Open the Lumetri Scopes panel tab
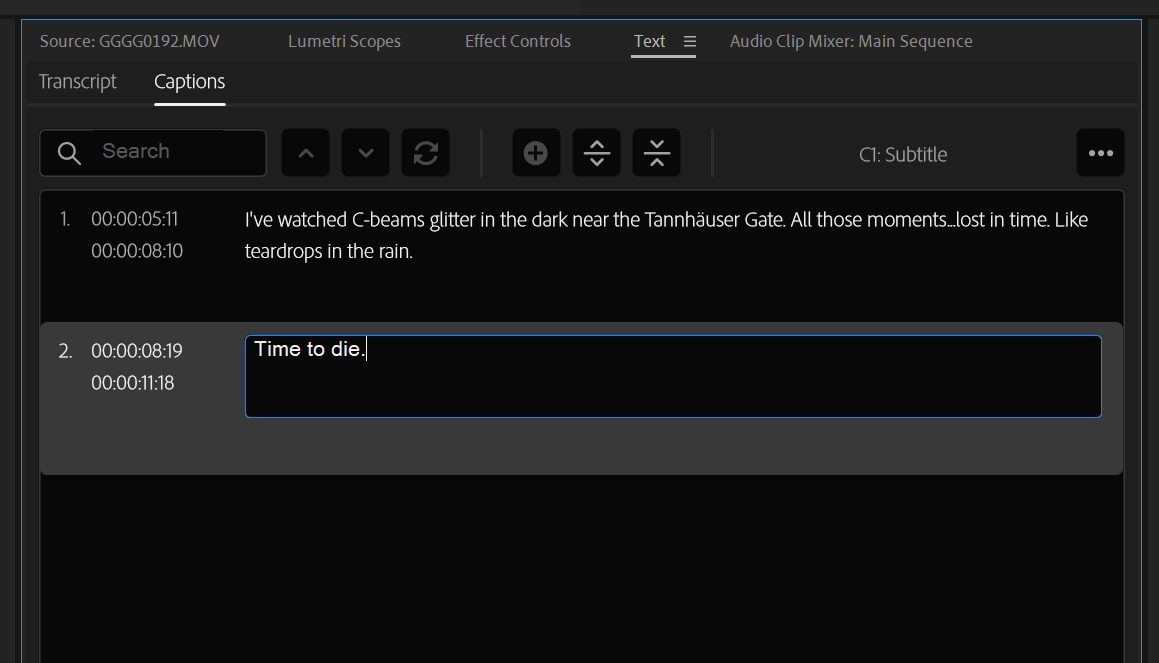Screen dimensions: 1159x663 pos(344,42)
